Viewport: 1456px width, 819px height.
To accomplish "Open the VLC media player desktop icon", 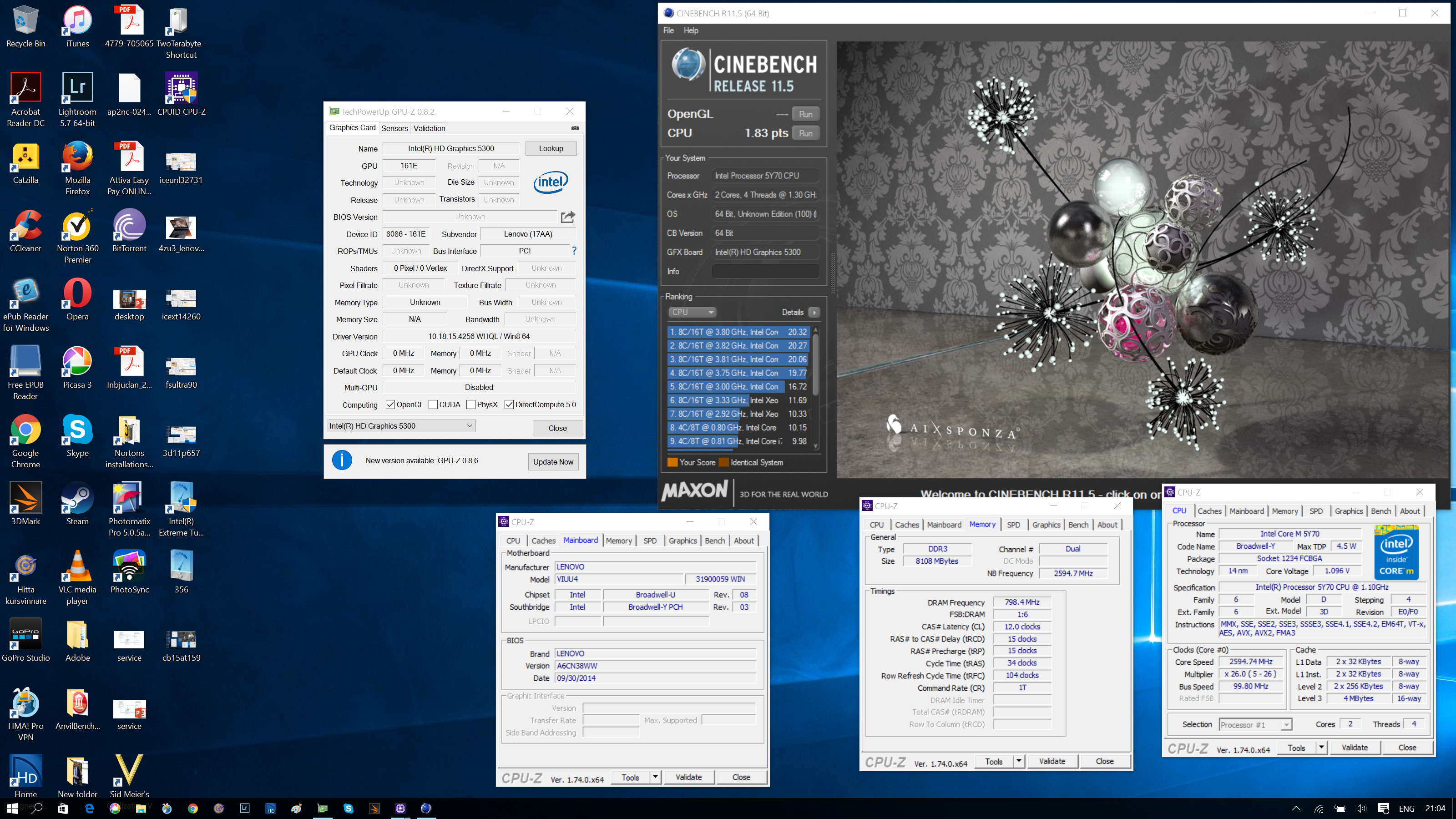I will 77,578.
